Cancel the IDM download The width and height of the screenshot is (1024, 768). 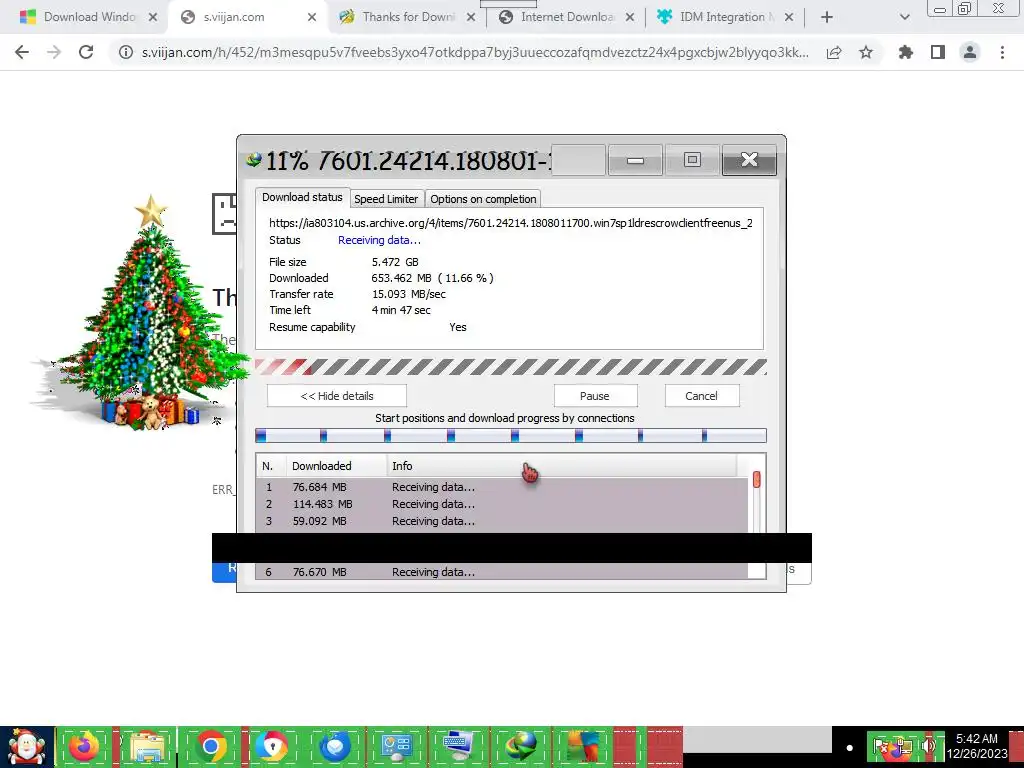tap(701, 396)
